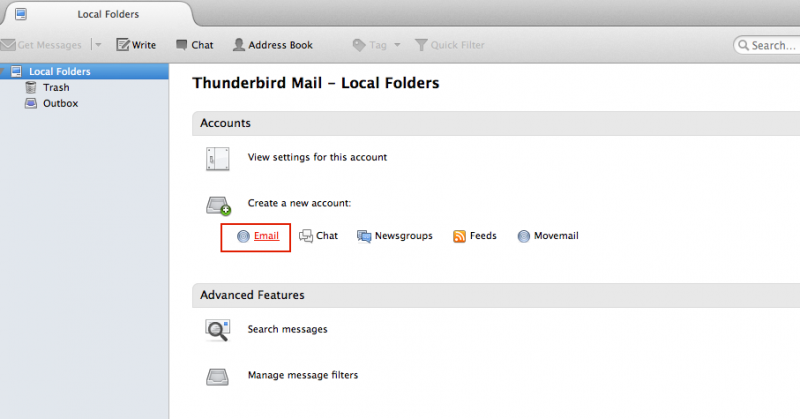Click the Get Messages envelope icon
The image size is (800, 419).
pyautogui.click(x=8, y=45)
